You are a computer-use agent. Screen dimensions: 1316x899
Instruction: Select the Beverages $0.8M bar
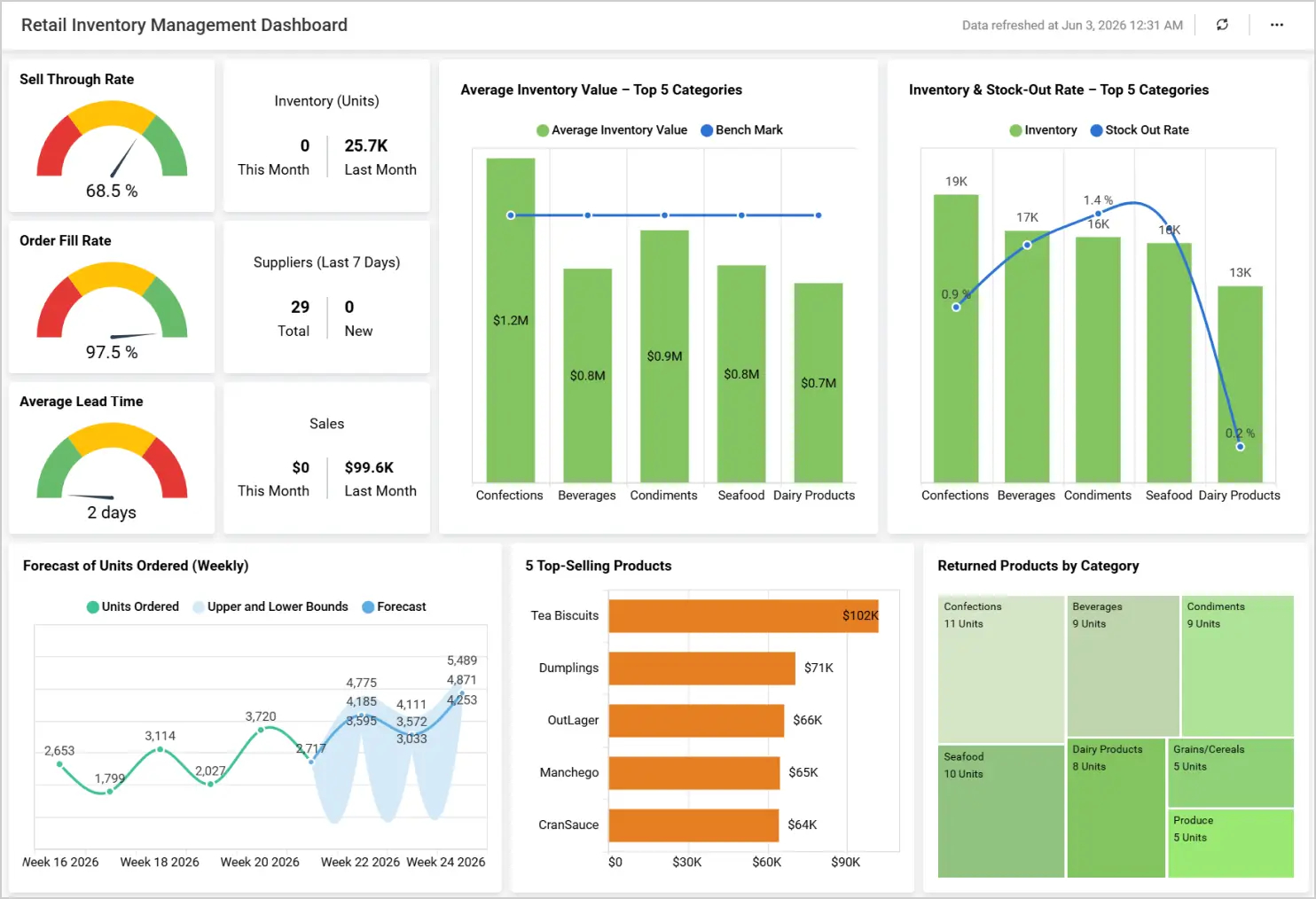tap(588, 375)
